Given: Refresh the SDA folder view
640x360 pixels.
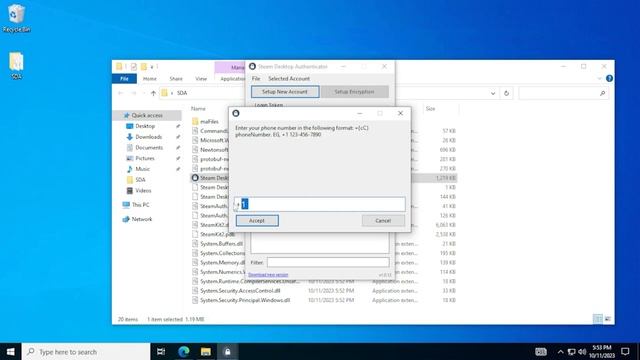Looking at the screenshot, I should coord(506,93).
